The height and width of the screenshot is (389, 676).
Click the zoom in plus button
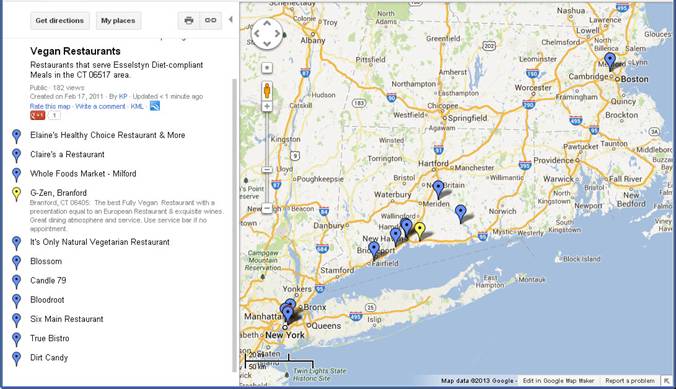(267, 106)
